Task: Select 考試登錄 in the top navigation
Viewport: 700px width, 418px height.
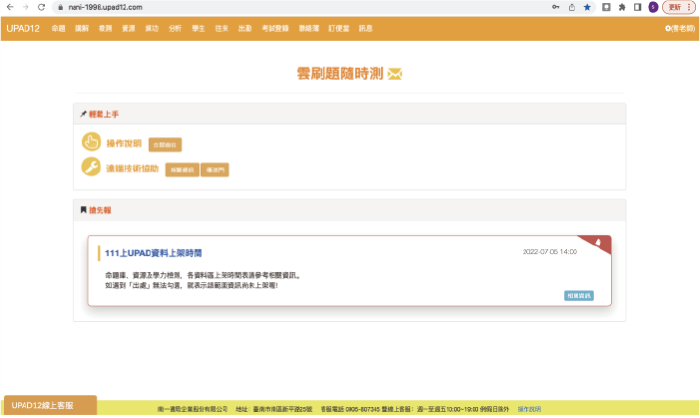Action: point(275,28)
